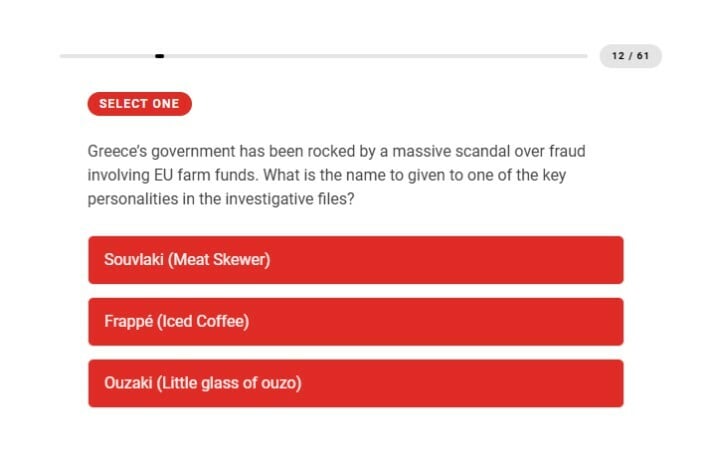Pick the Ouzaki (Little glass of ouzo) answer
This screenshot has height=452, width=725.
coord(355,383)
